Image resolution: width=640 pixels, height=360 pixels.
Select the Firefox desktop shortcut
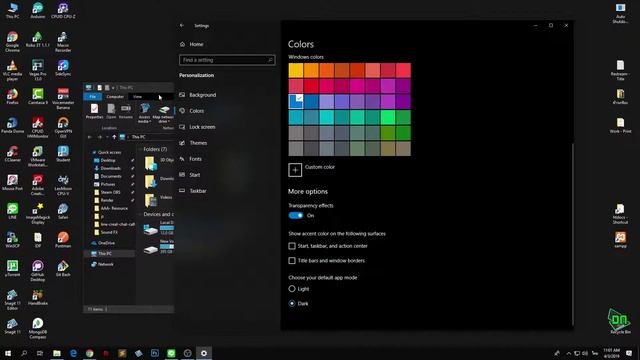coord(12,97)
